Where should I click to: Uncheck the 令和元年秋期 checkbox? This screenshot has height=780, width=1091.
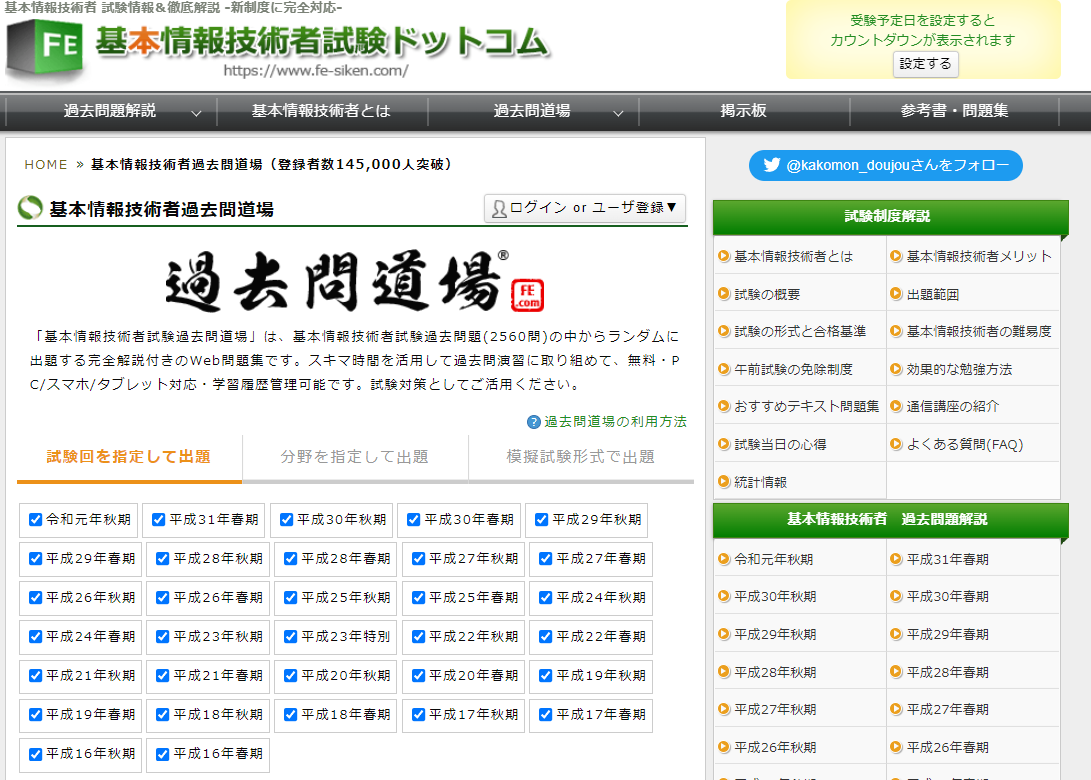35,520
